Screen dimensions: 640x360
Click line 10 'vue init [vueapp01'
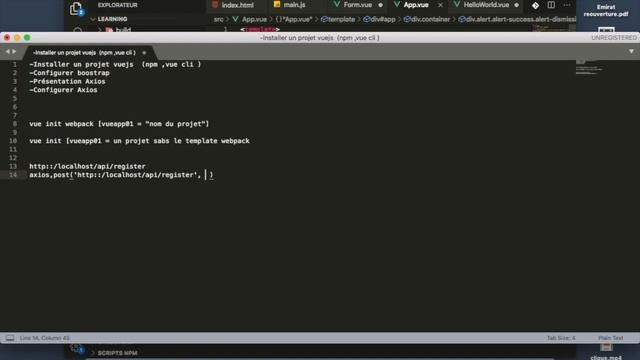point(139,141)
